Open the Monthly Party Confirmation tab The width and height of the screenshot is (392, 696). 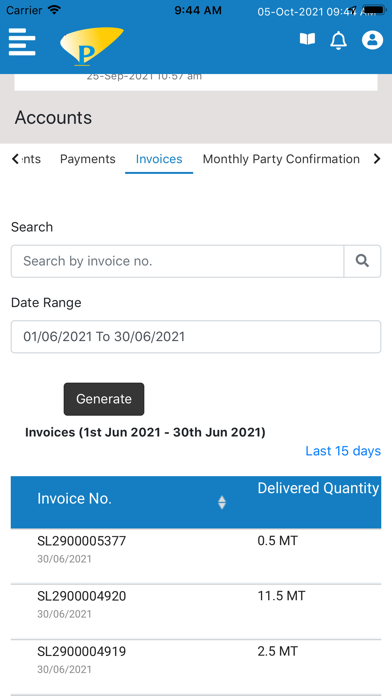(x=281, y=159)
